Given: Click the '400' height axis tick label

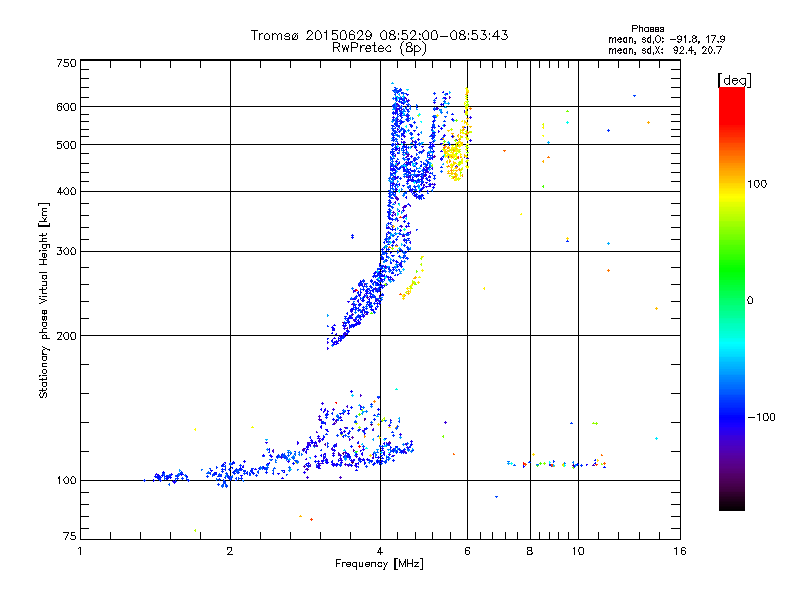Looking at the screenshot, I should point(66,192).
